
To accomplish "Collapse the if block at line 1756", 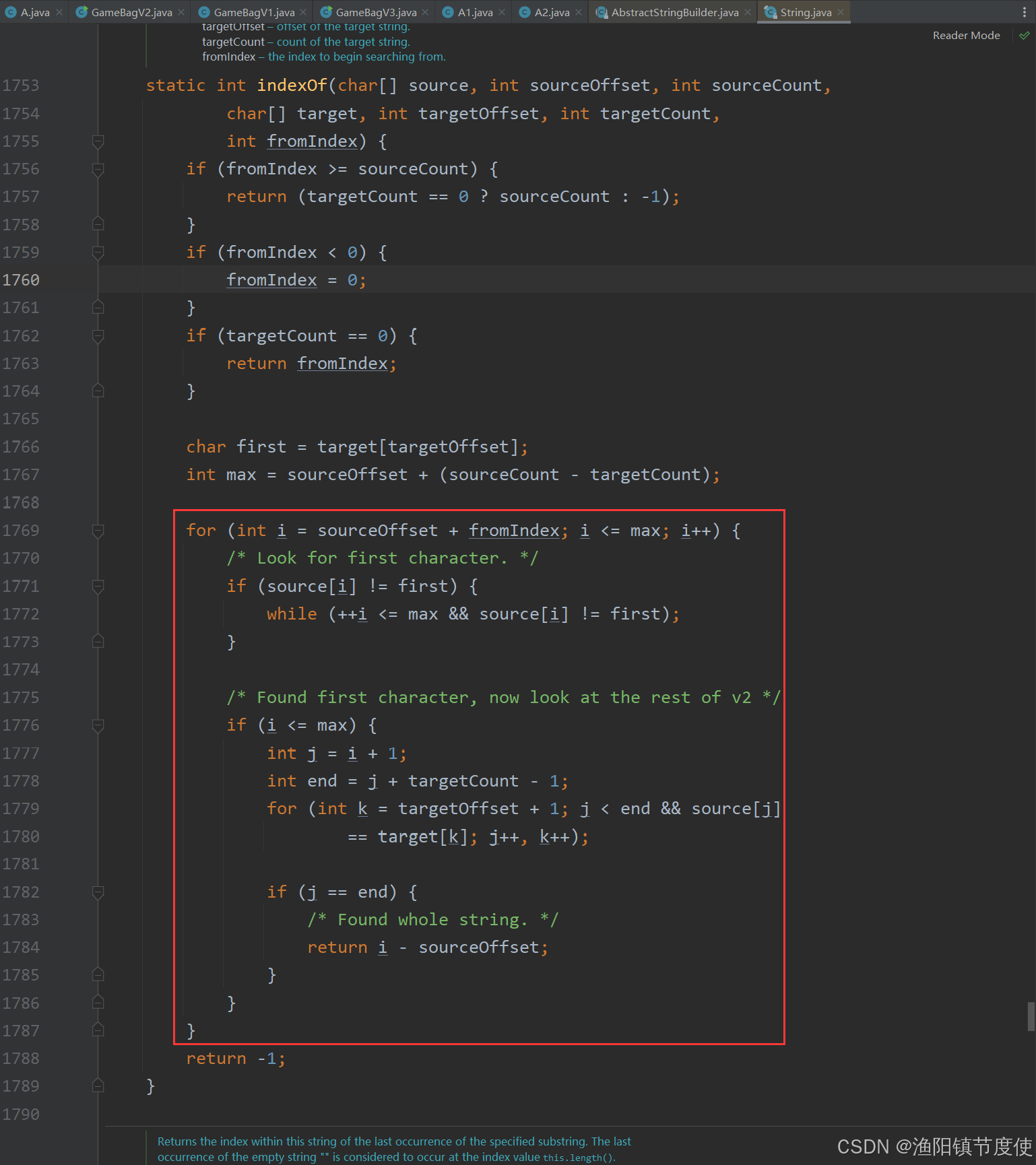I will (x=98, y=169).
